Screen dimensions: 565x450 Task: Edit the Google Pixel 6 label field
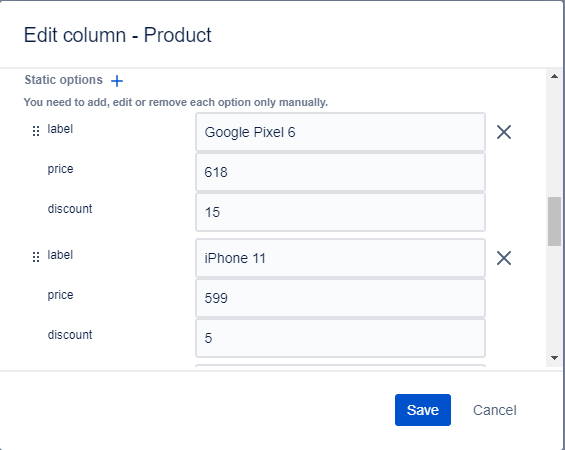click(341, 132)
